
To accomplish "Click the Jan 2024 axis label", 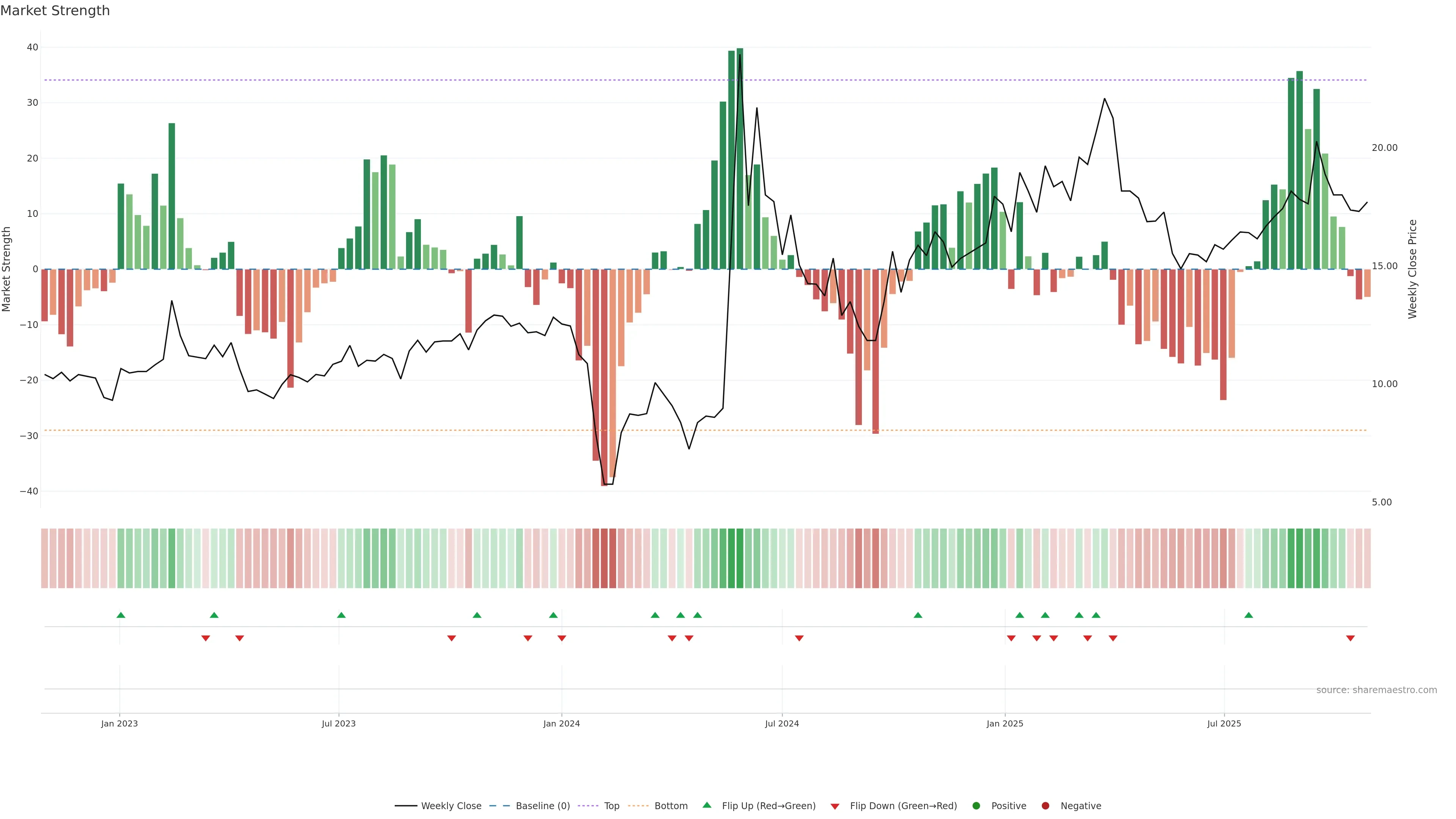I will click(x=561, y=723).
